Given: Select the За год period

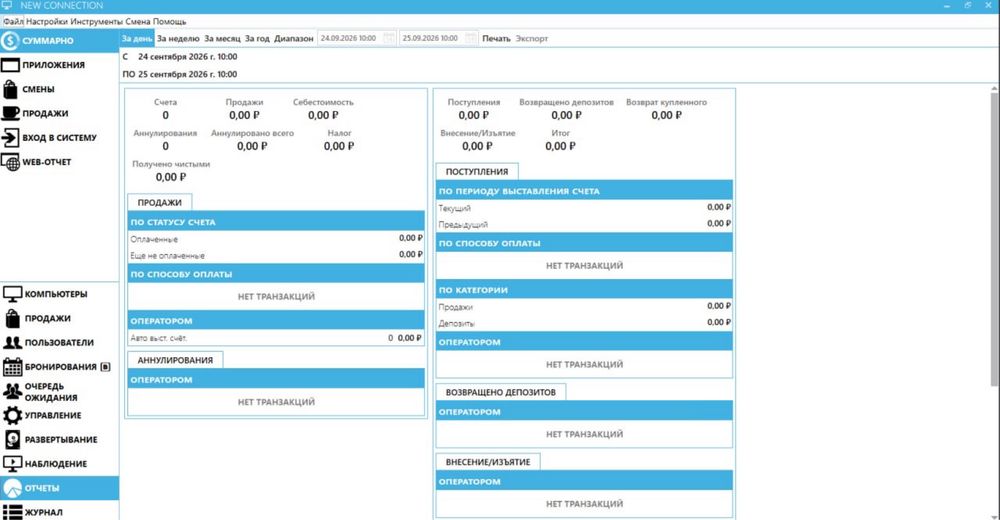Looking at the screenshot, I should [257, 38].
